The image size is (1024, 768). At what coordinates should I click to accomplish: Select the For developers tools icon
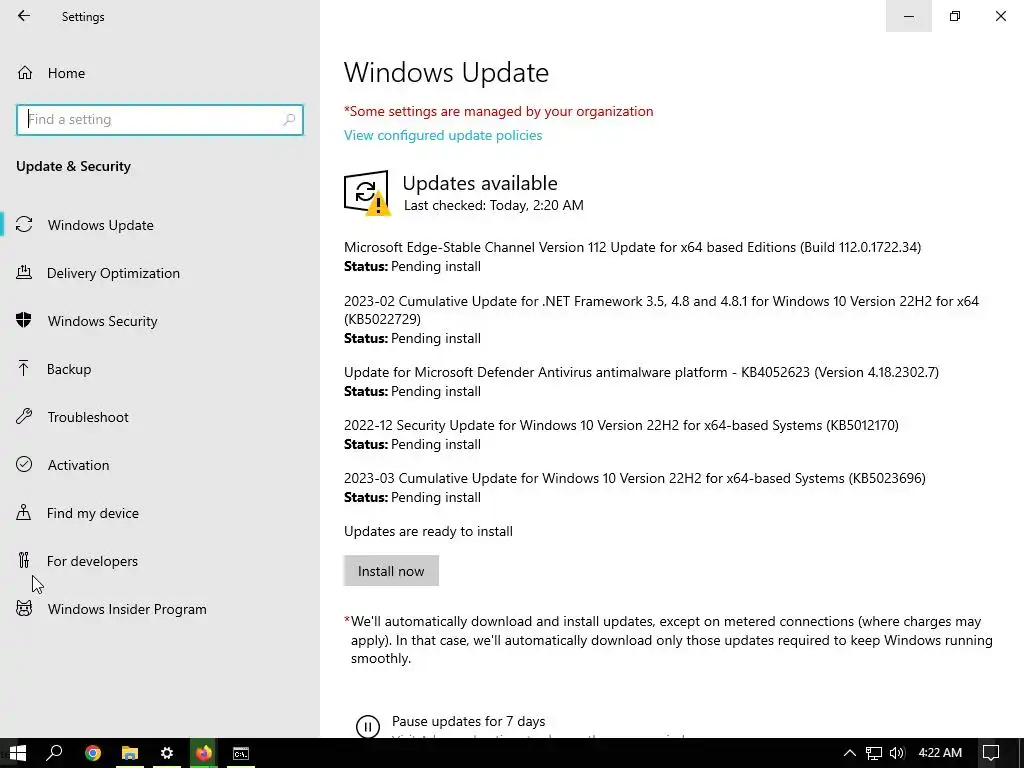24,560
